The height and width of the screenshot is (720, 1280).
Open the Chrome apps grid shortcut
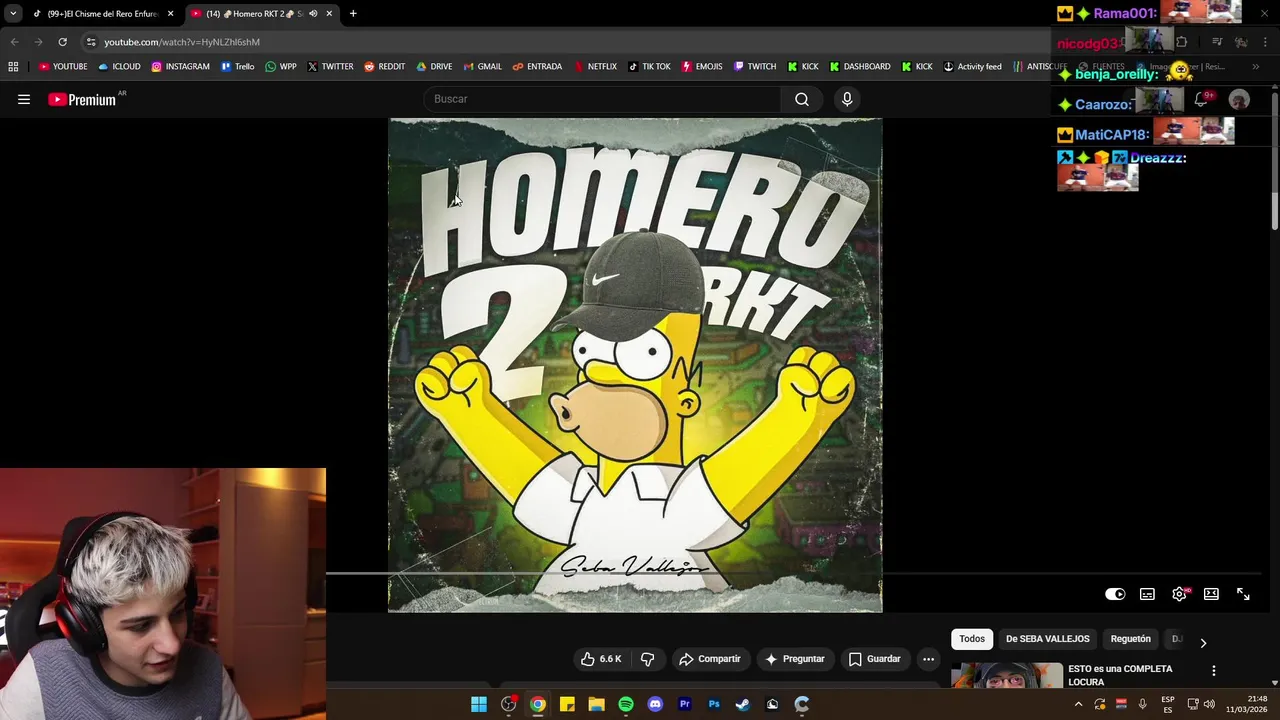(x=13, y=67)
